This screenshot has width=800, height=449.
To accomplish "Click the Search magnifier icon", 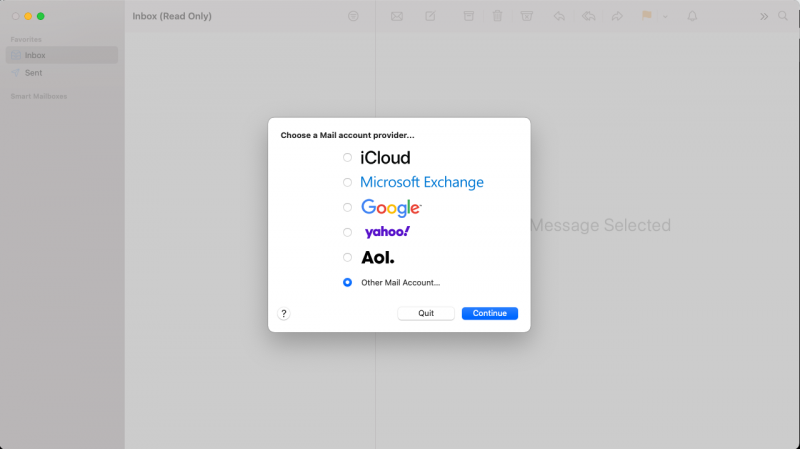I will tap(783, 16).
